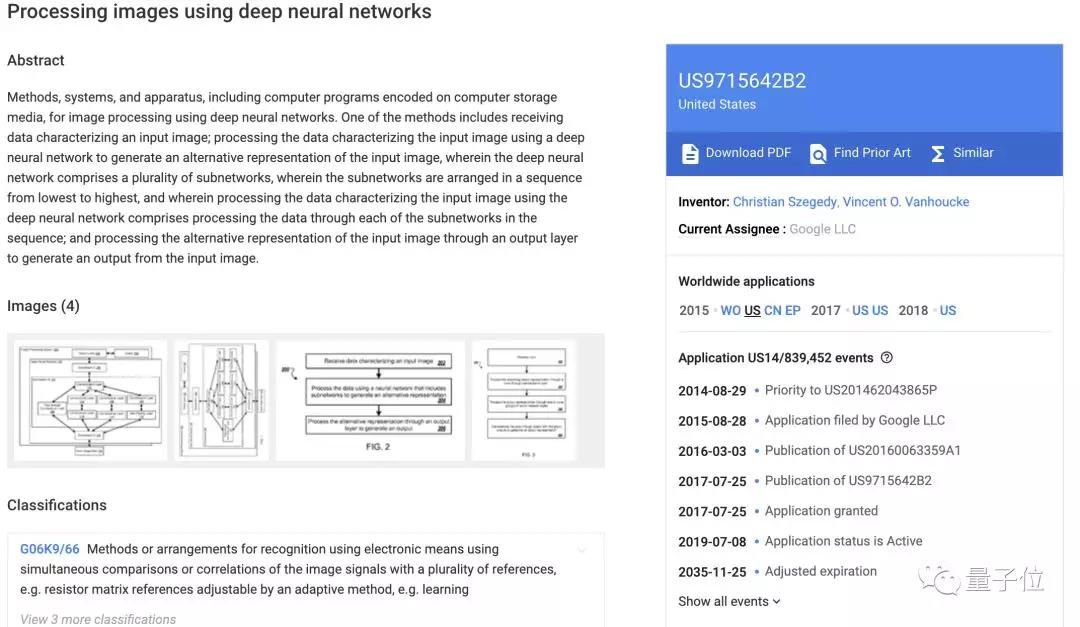Click the patent number US9715642B2 header
This screenshot has width=1080, height=627.
pyautogui.click(x=742, y=81)
